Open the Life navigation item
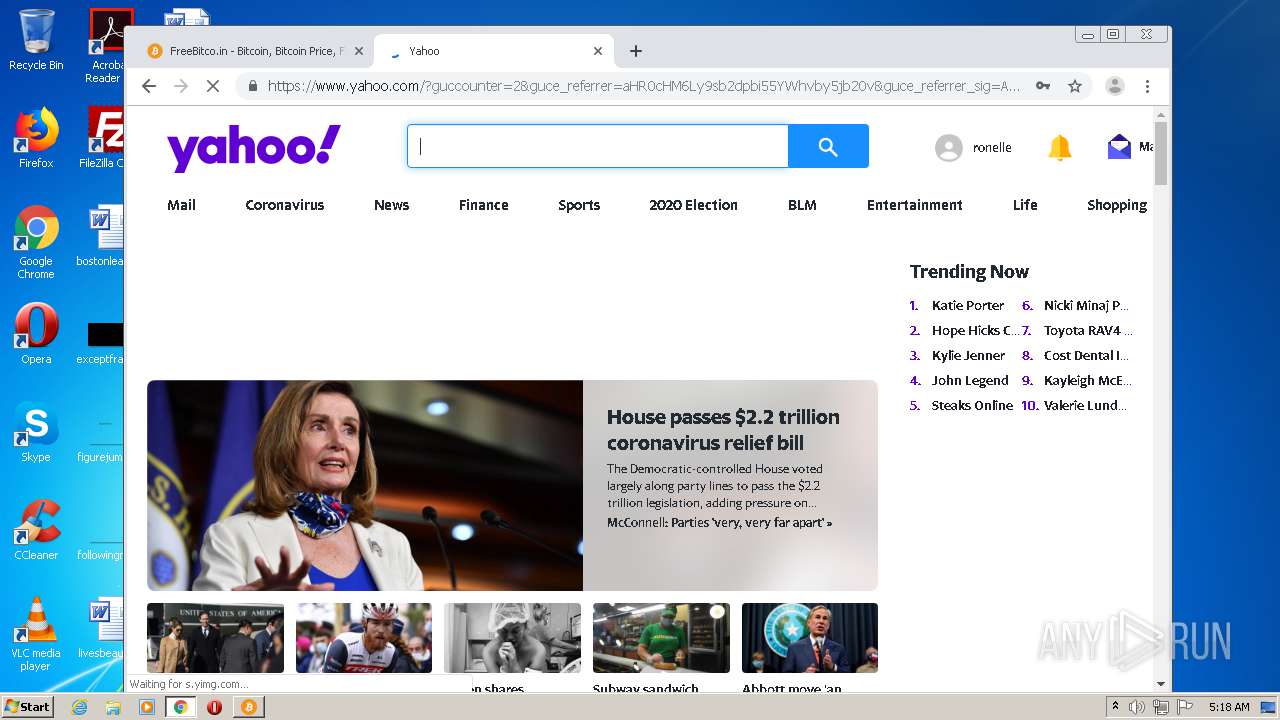This screenshot has height=720, width=1280. click(1025, 205)
